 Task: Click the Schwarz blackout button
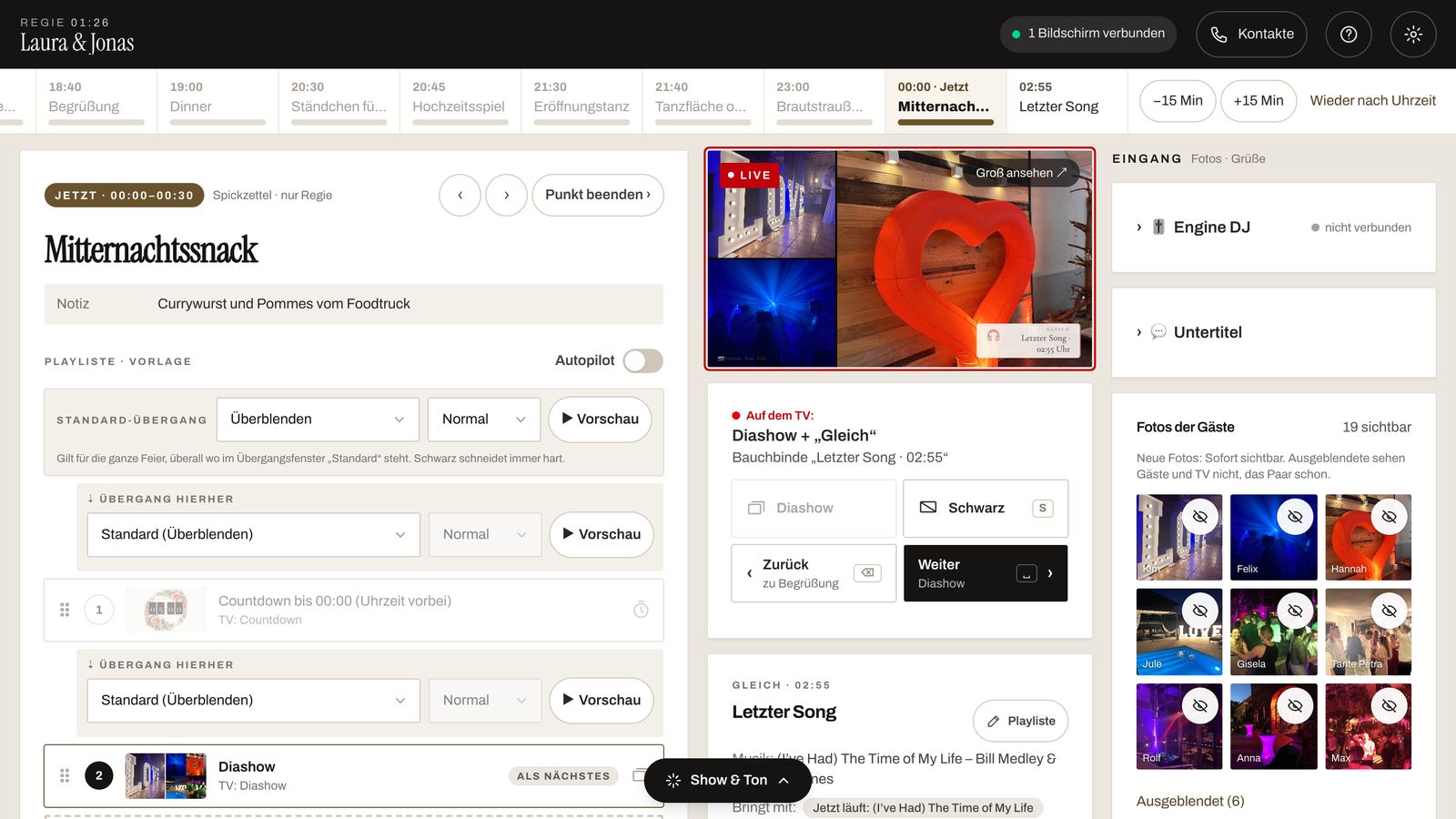986,508
